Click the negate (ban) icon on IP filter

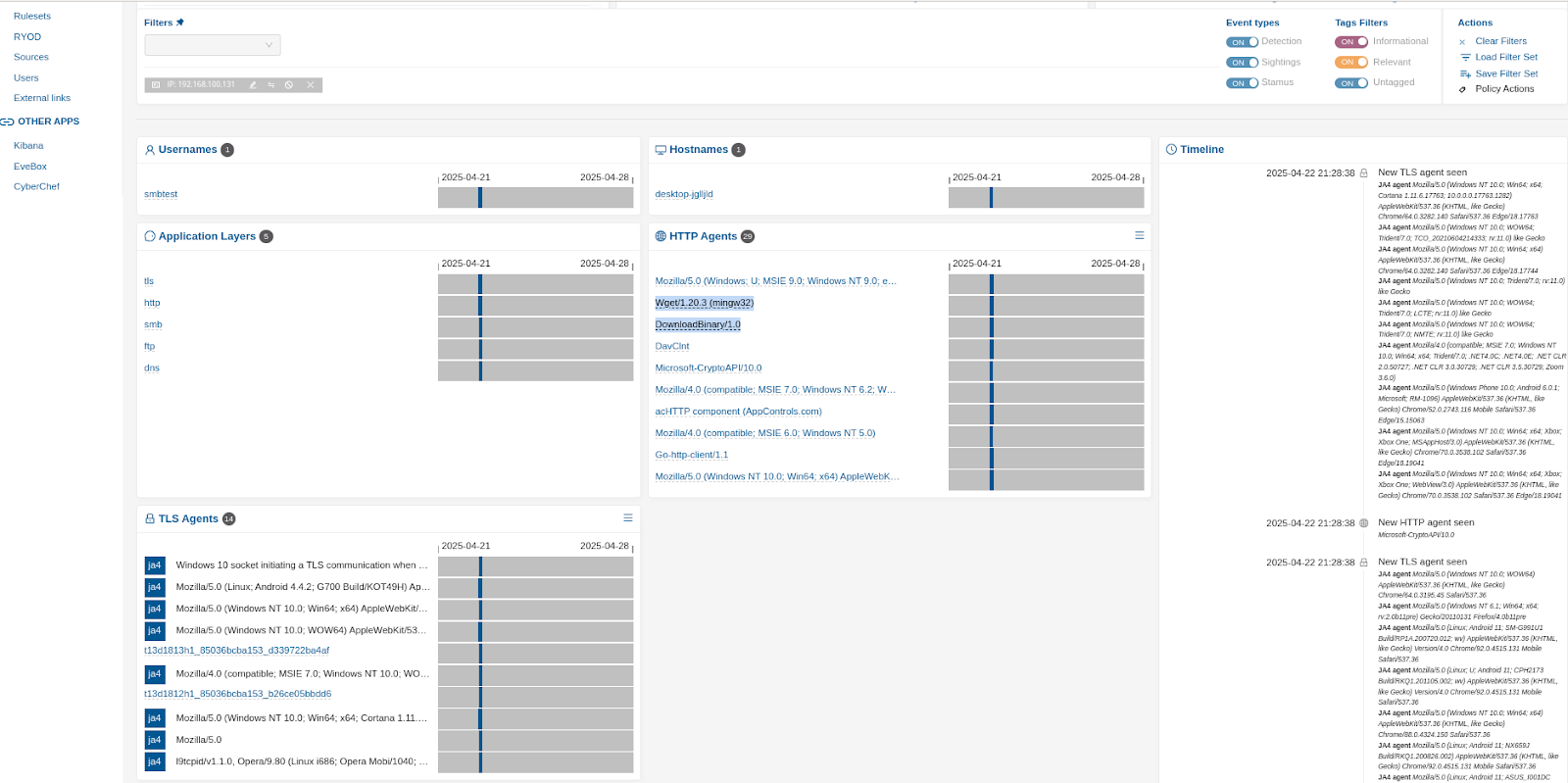pos(289,85)
